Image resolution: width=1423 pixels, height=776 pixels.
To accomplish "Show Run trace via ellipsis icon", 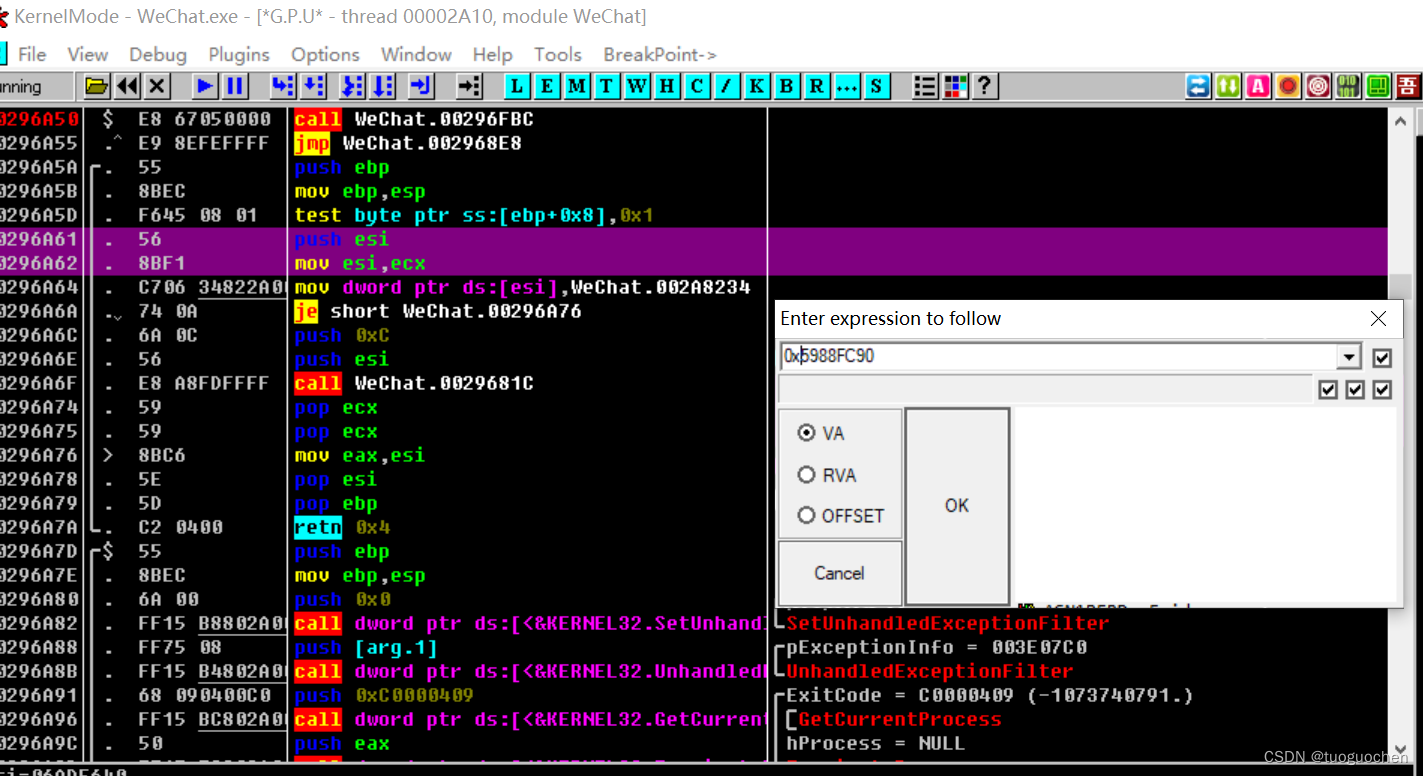I will click(x=847, y=86).
